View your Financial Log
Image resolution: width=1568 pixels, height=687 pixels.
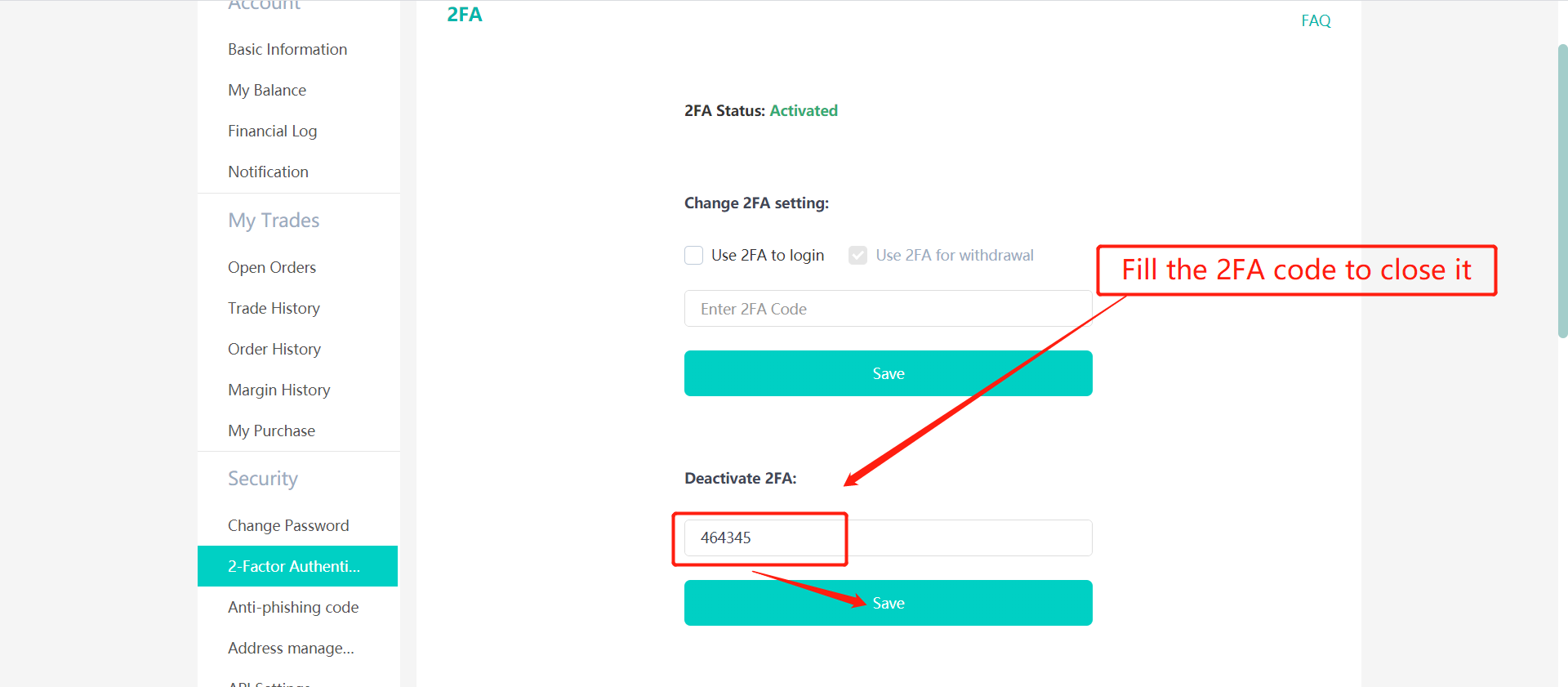[x=272, y=131]
